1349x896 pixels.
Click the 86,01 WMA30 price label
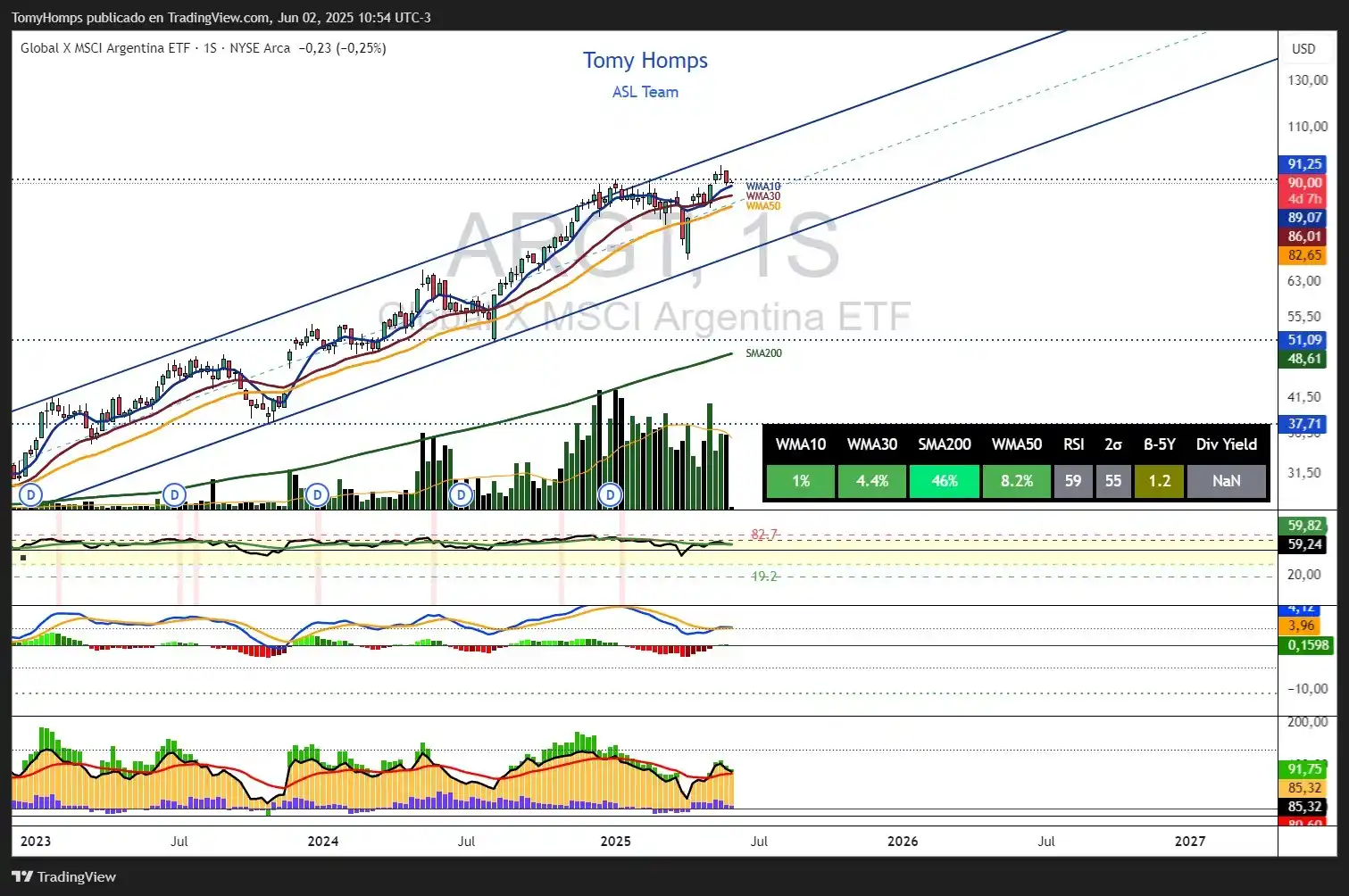[x=1303, y=236]
